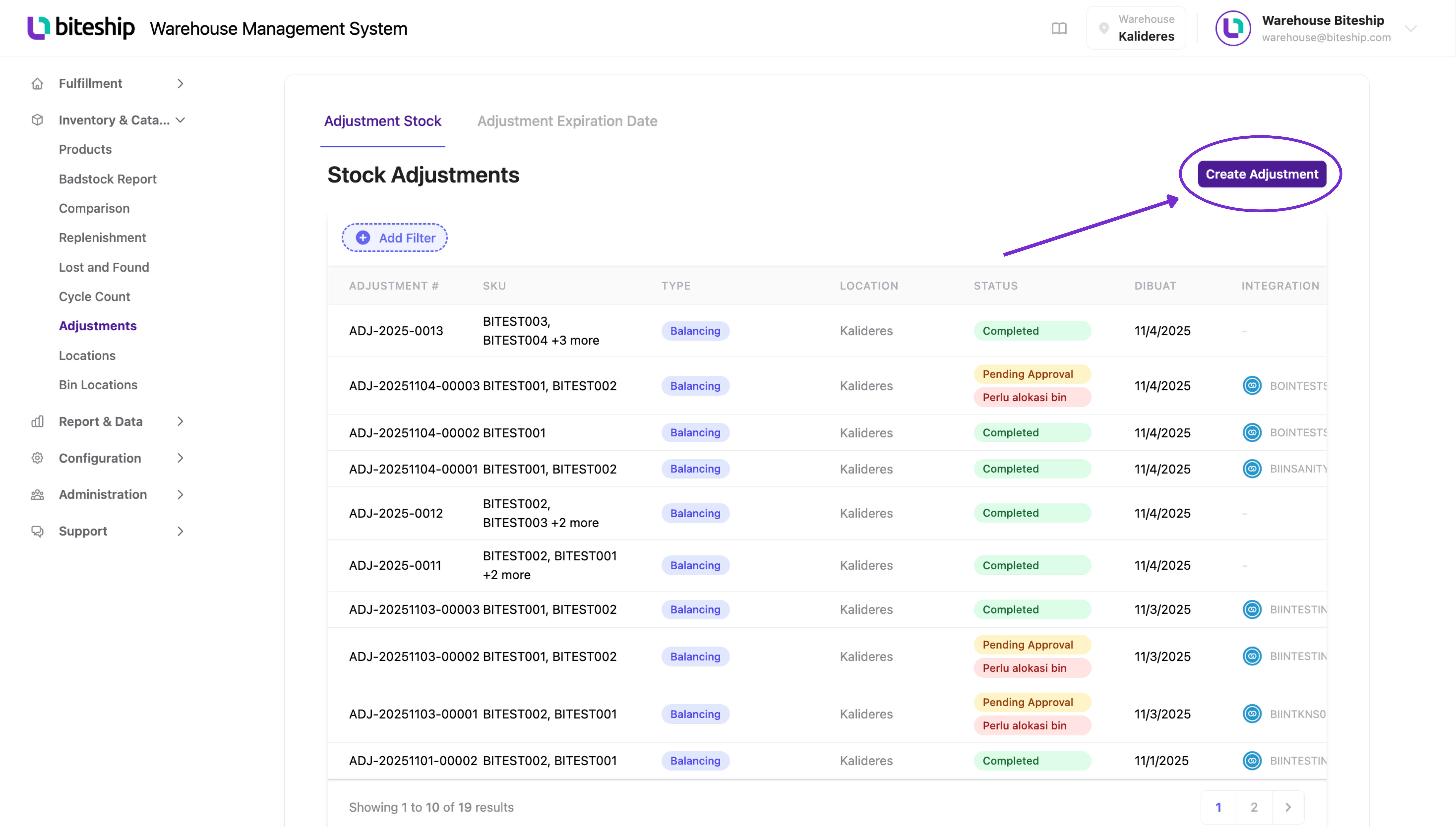1456x827 pixels.
Task: Click integration icon for ADJ-20251103-00002
Action: coord(1252,656)
